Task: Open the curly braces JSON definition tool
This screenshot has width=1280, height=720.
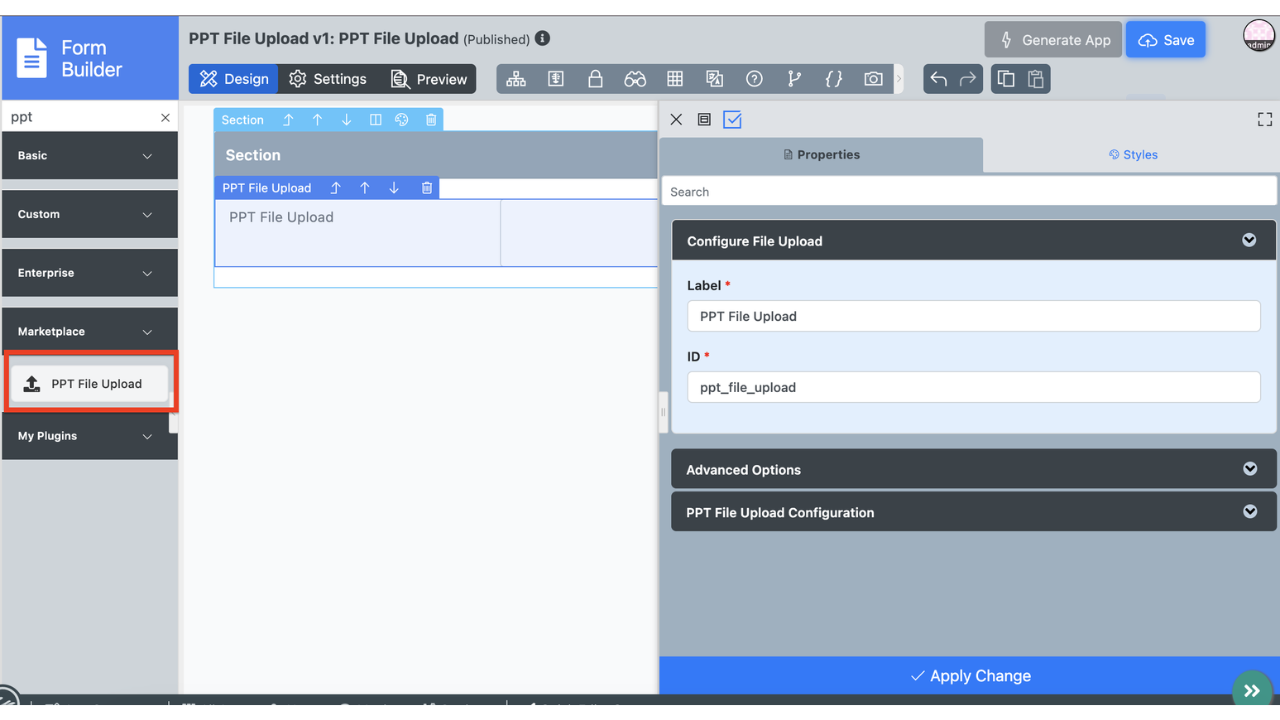Action: tap(833, 79)
